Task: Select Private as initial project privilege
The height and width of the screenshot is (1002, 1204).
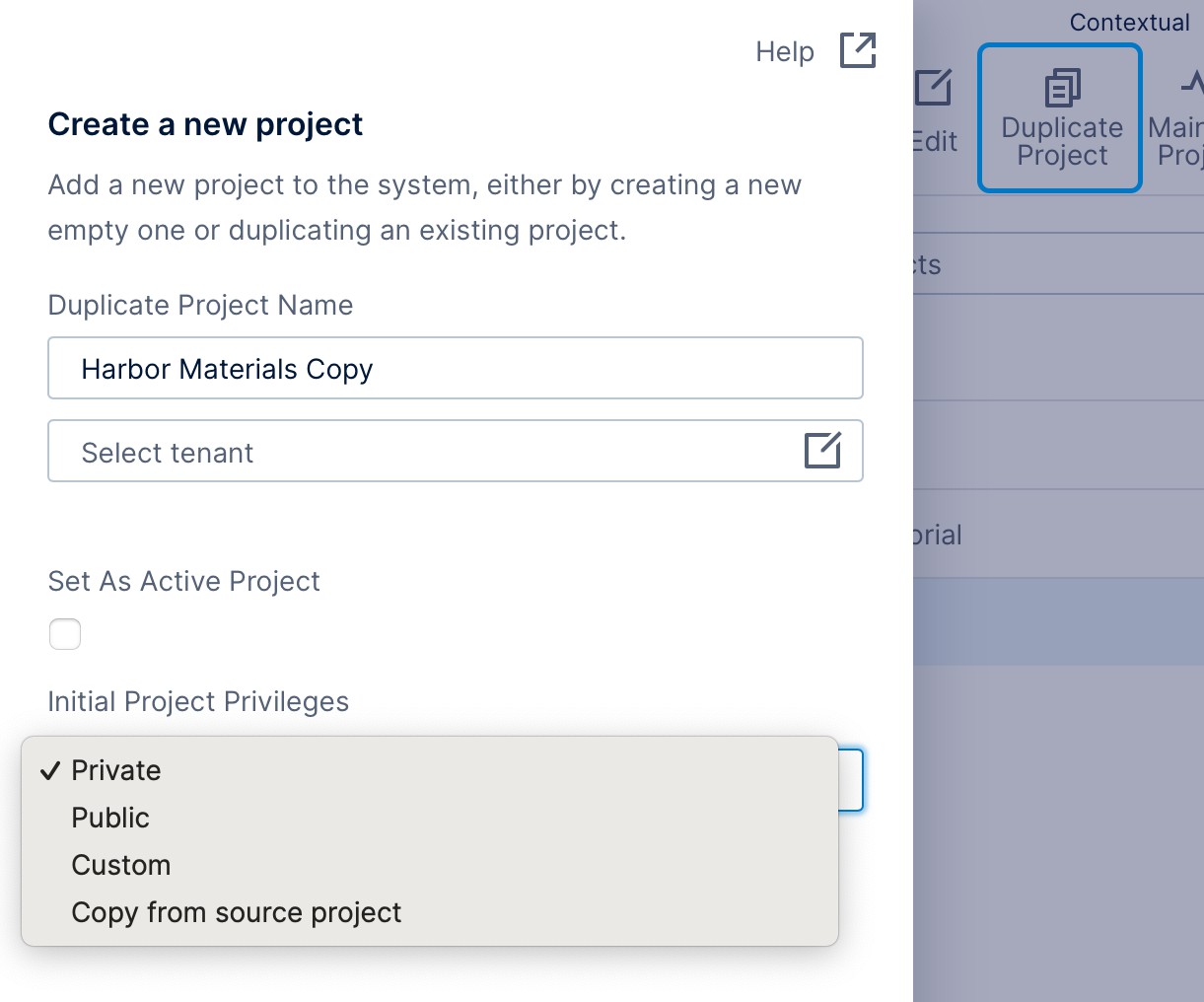Action: pos(115,771)
